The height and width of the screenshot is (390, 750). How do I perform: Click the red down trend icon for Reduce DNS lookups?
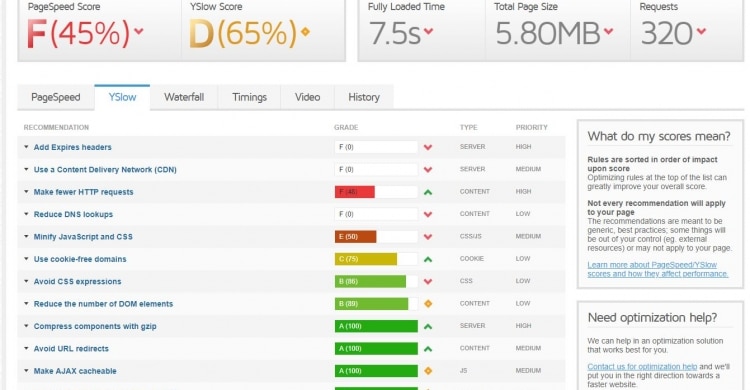click(428, 214)
